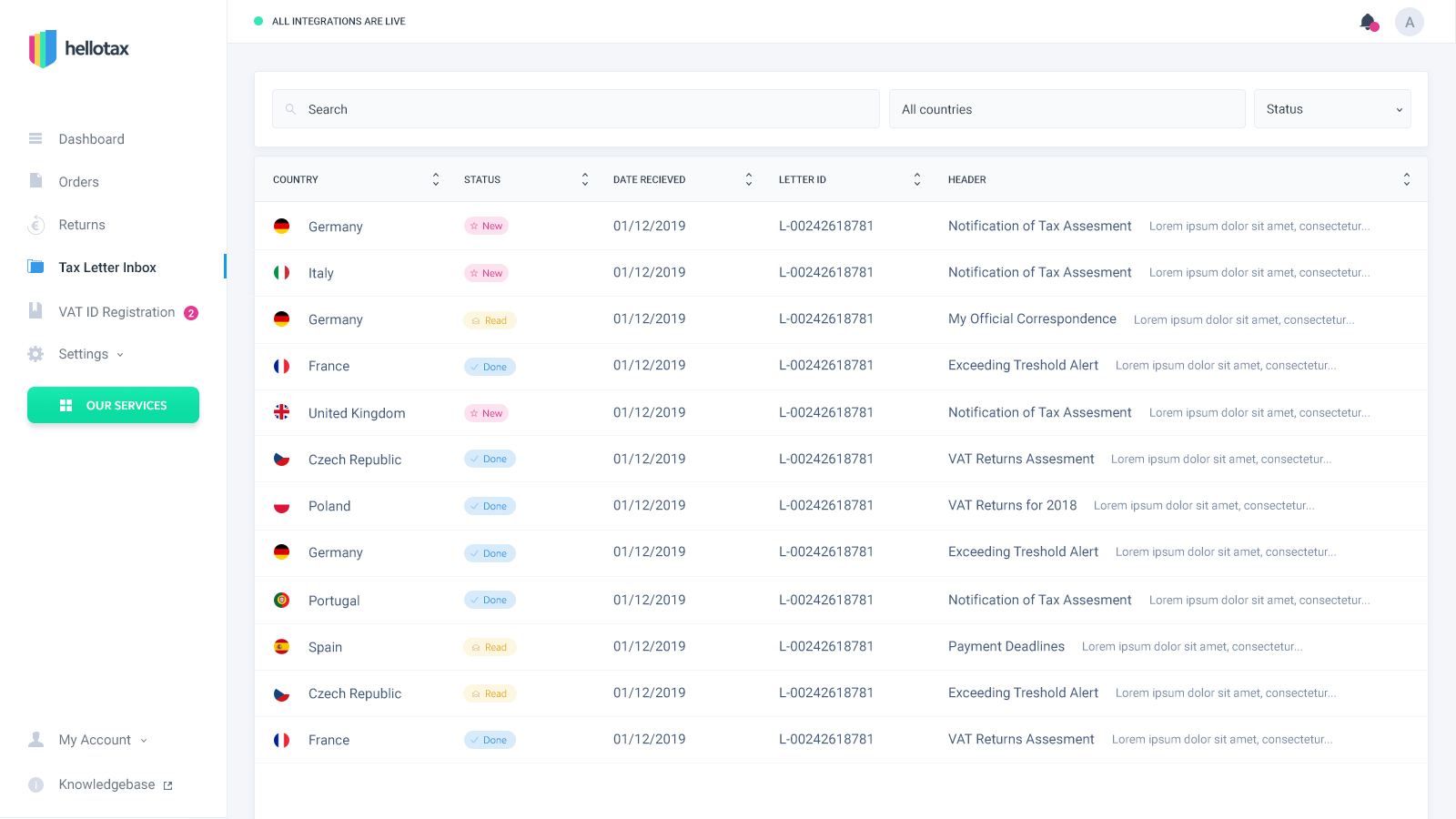Click the green integrations status dot
This screenshot has height=819, width=1456.
tap(258, 21)
